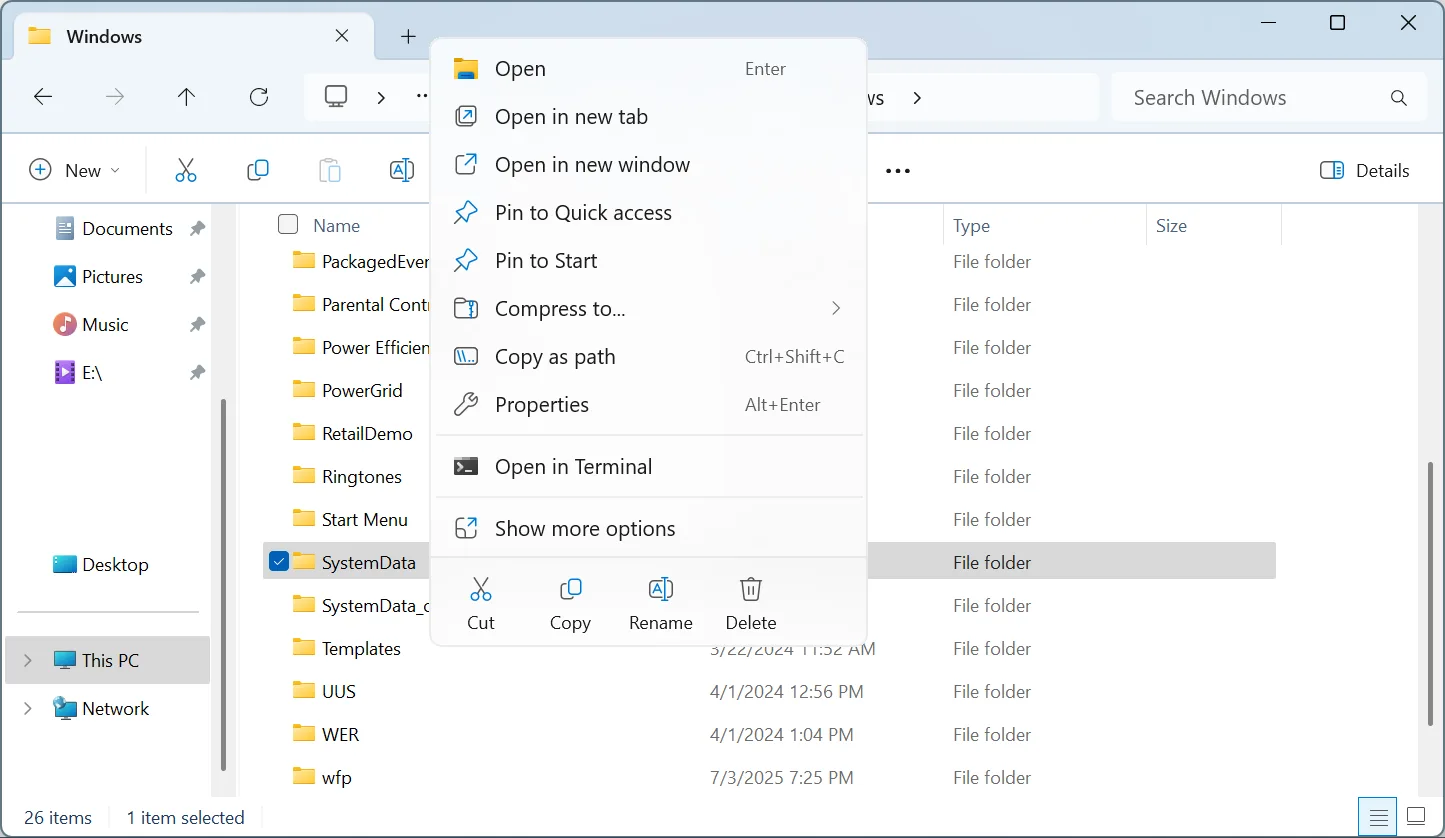Switch to details list view in status bar
Viewport: 1445px width, 838px height.
coord(1379,816)
